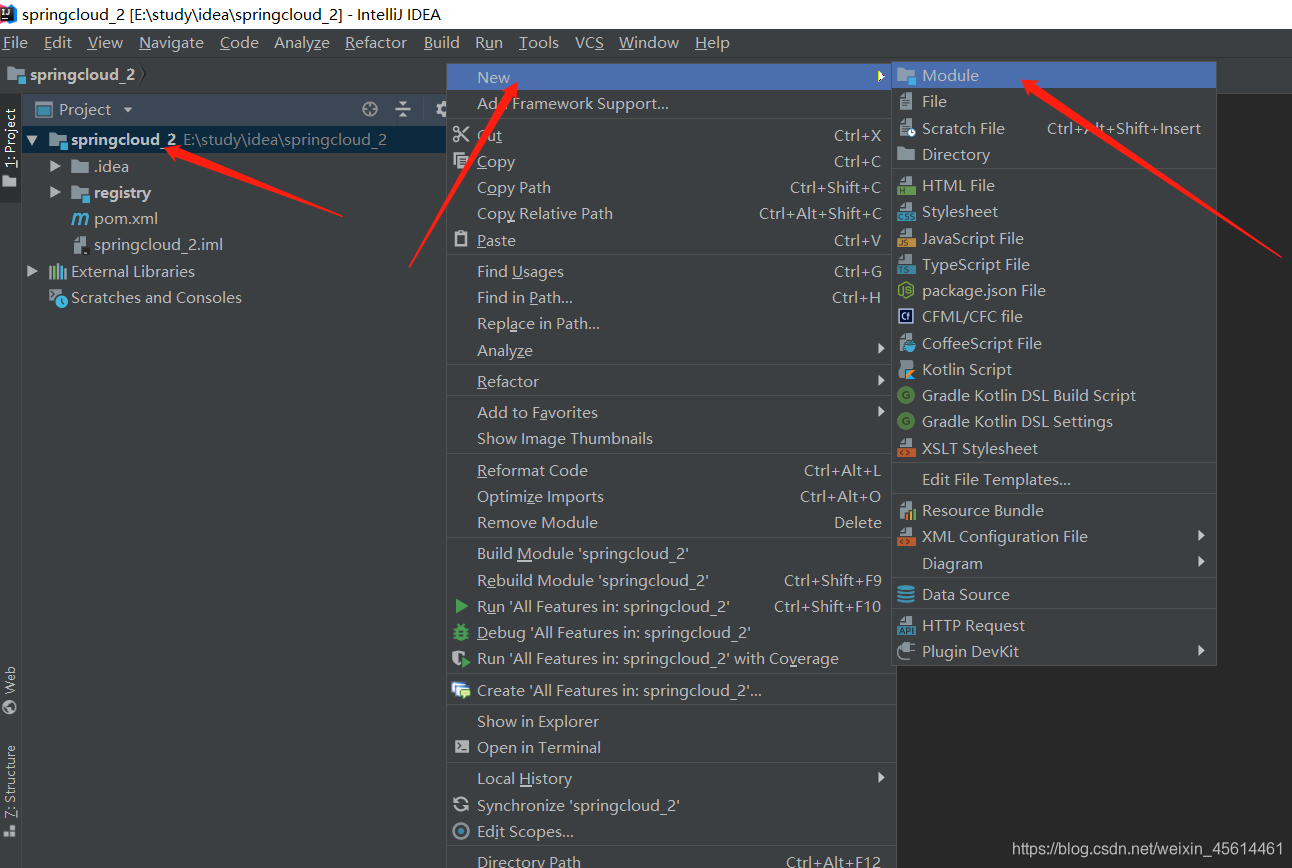Choose Remove Module entry

tap(668, 522)
